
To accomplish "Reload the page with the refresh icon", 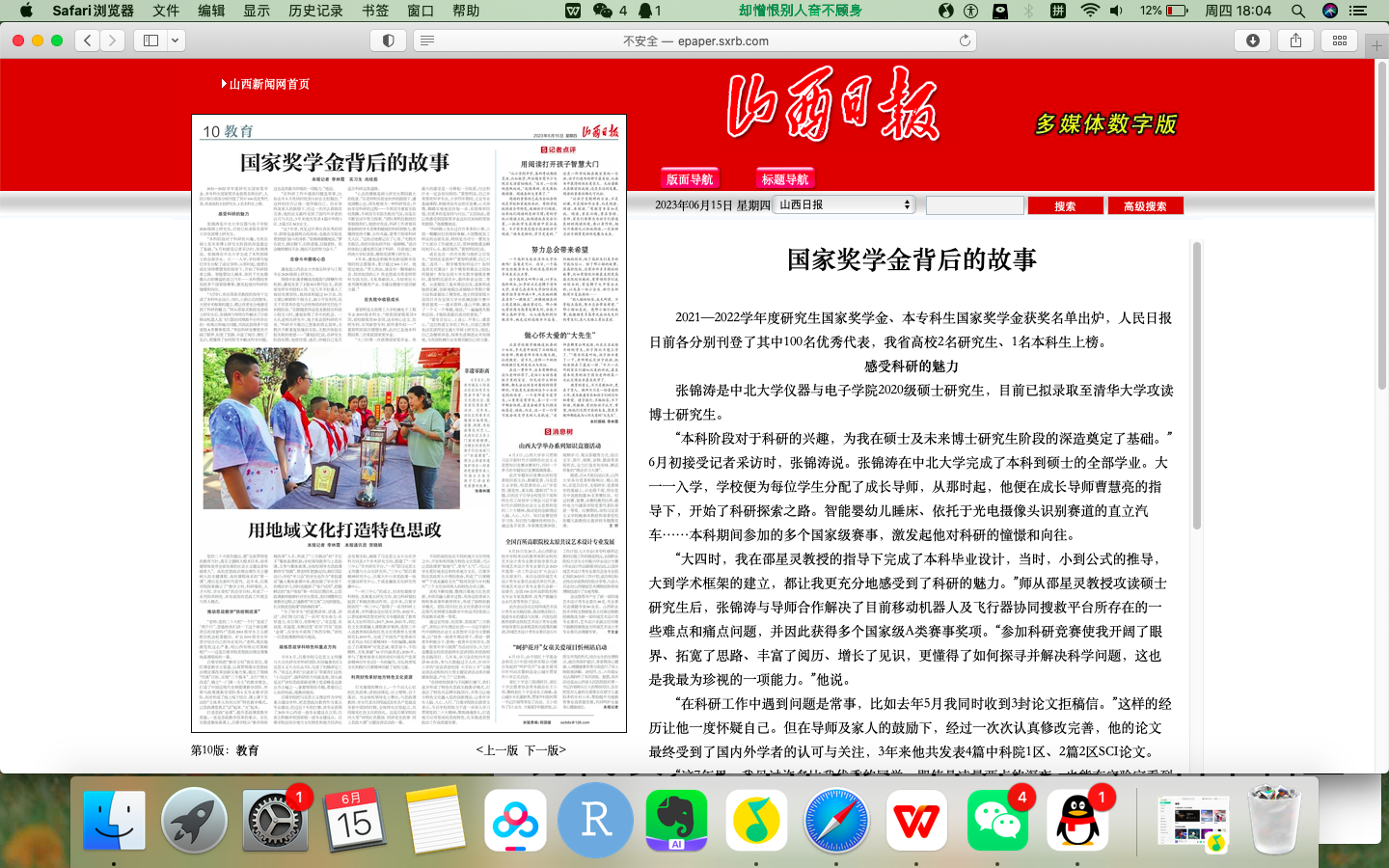I will 965,41.
